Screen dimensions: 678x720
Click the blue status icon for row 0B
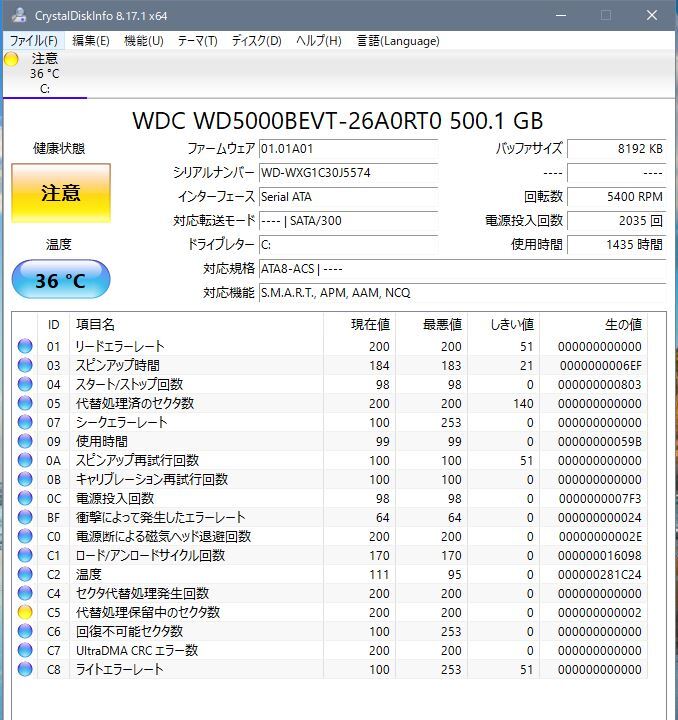pos(25,479)
